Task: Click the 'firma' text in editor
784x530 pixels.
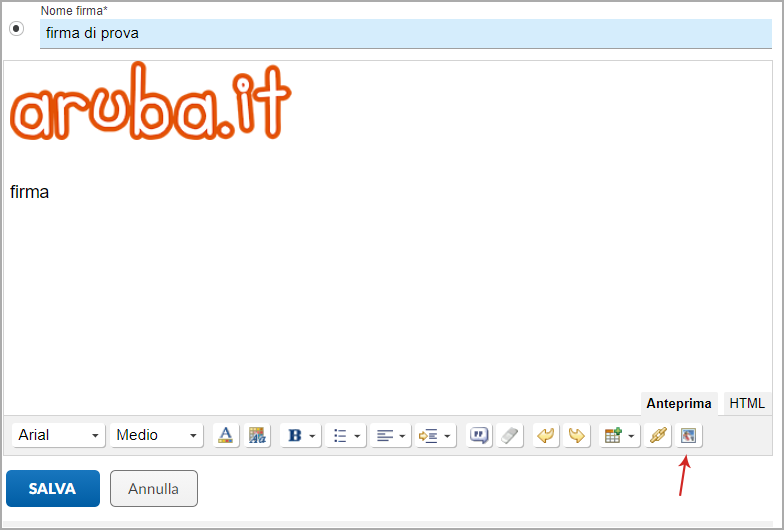Action: click(30, 192)
